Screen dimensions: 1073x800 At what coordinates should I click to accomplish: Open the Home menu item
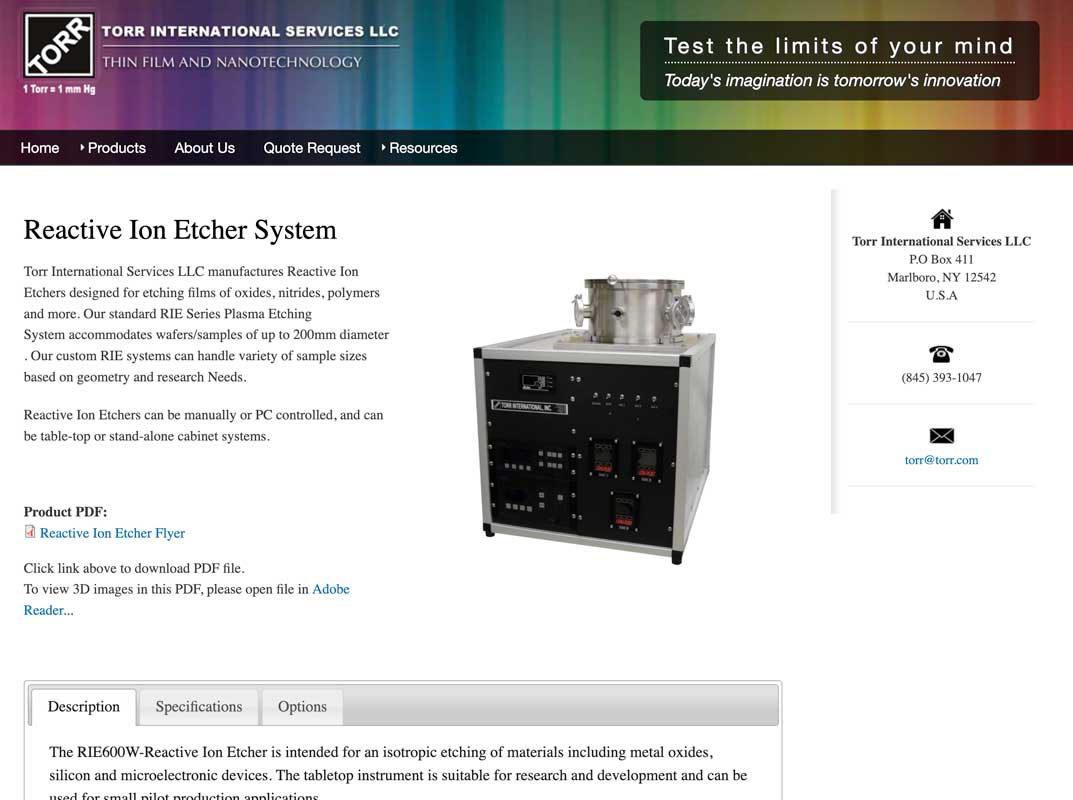[x=39, y=147]
